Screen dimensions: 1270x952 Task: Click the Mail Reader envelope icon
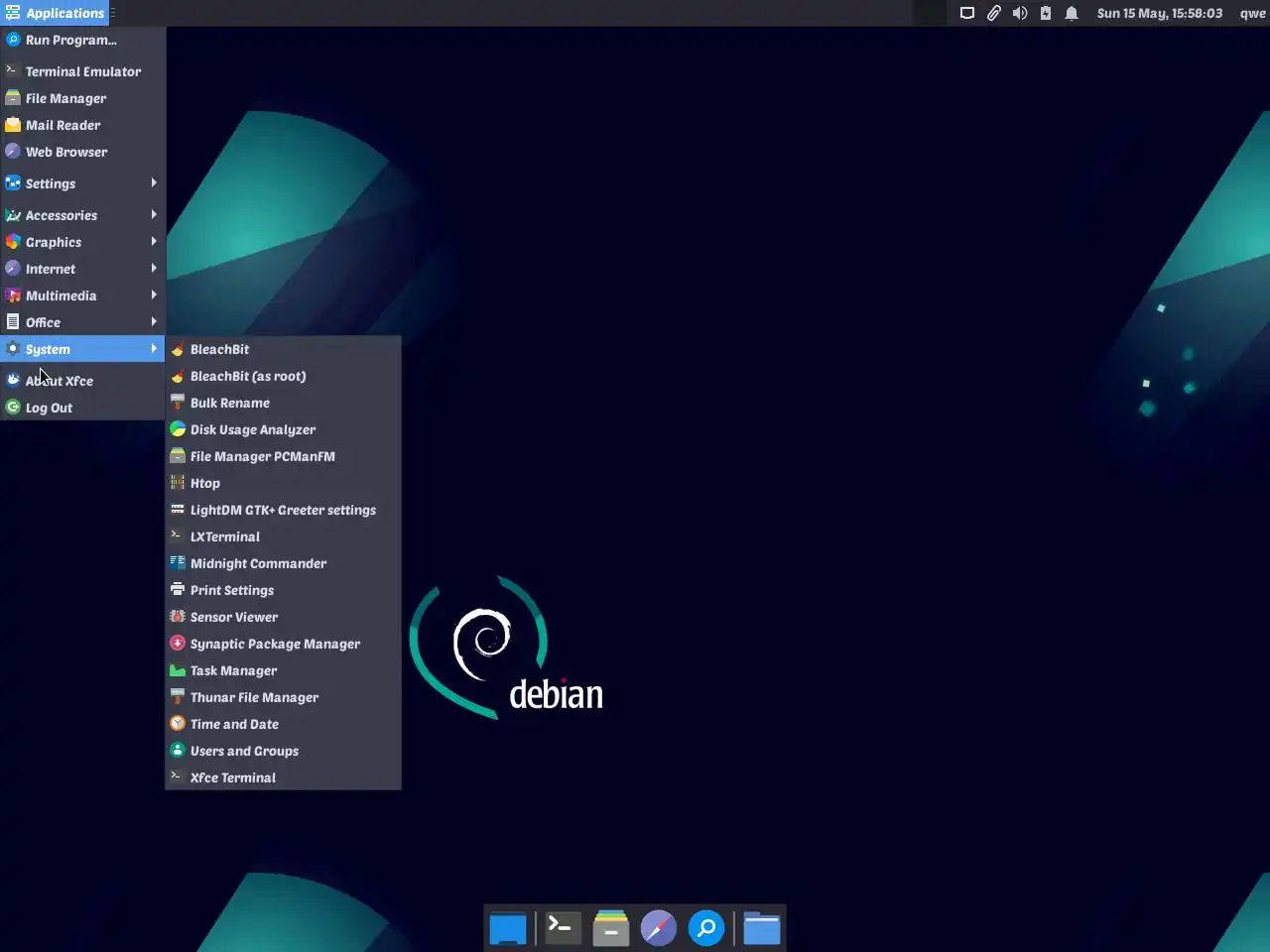point(13,125)
